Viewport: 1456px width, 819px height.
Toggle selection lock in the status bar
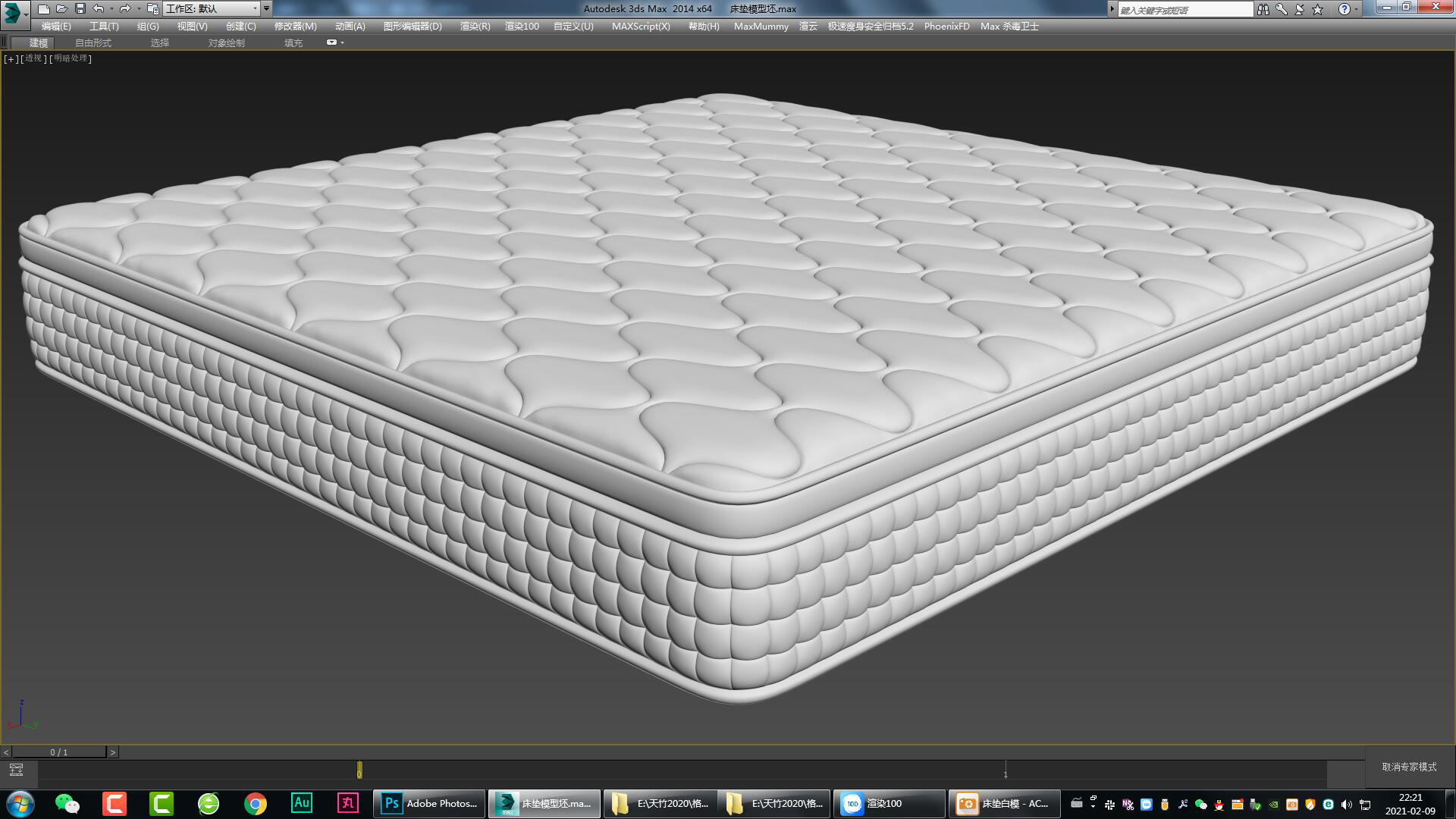(16, 768)
